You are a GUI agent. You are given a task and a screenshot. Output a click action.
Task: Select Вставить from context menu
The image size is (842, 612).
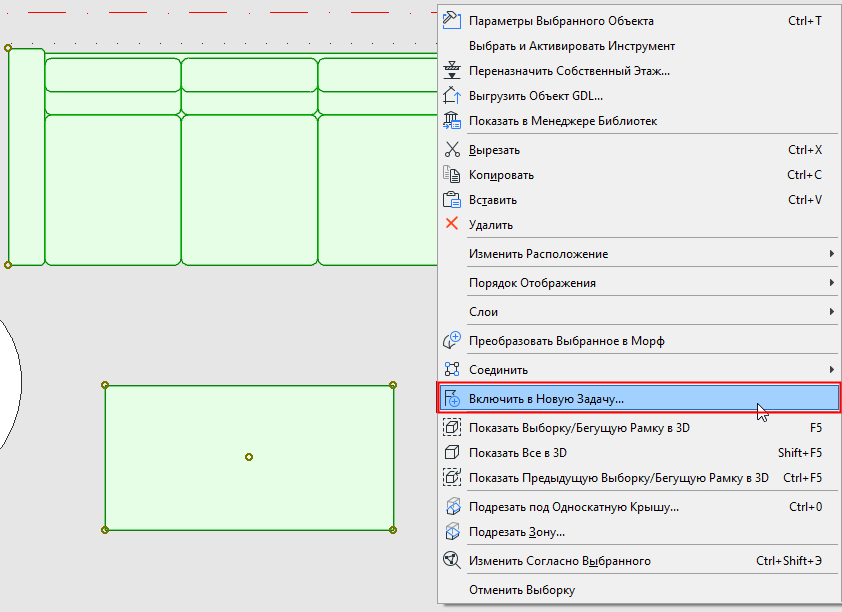pos(639,200)
